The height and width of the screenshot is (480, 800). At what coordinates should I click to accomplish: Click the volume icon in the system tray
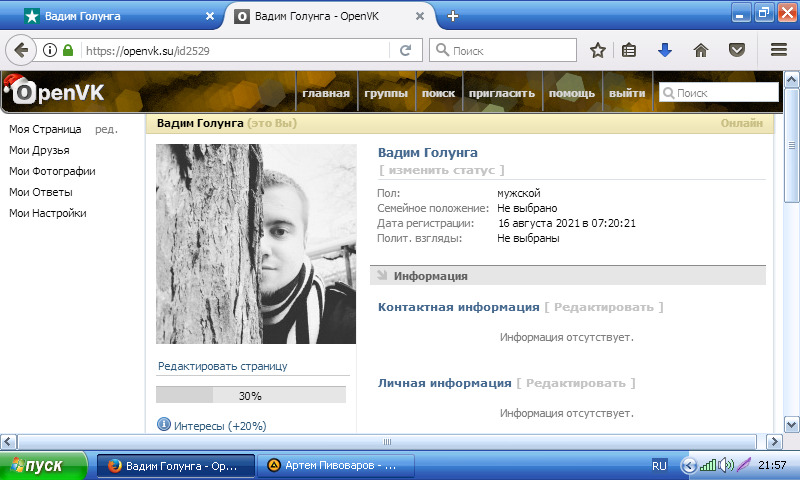coord(726,465)
